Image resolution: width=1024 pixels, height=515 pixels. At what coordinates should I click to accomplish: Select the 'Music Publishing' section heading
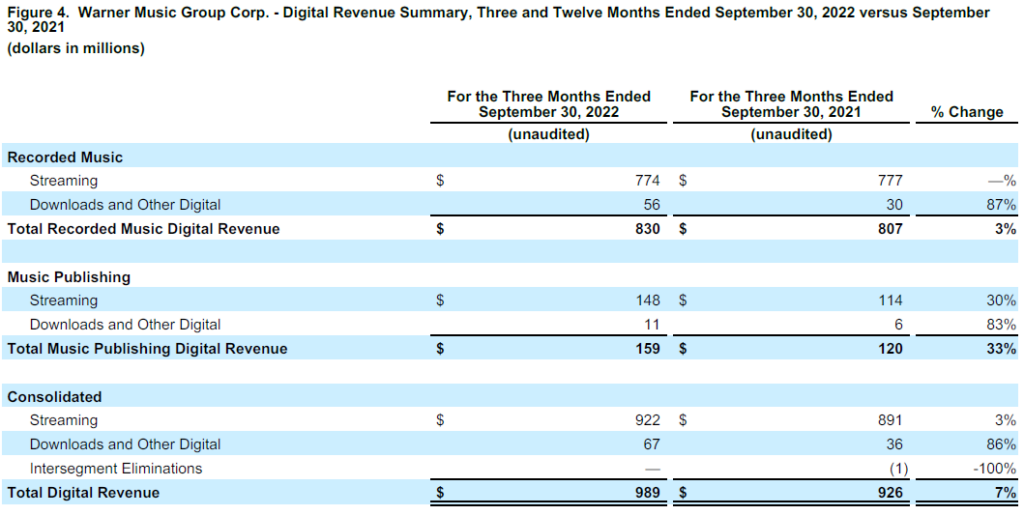coord(69,277)
